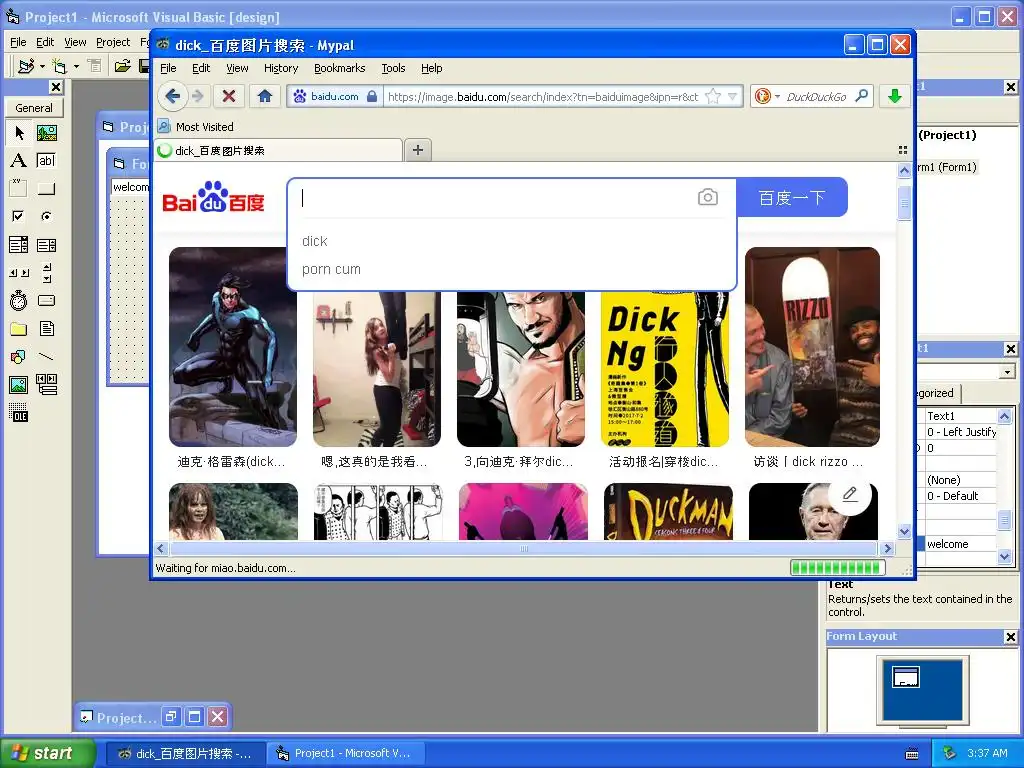Image resolution: width=1024 pixels, height=768 pixels.
Task: Select the ListBox tool in VB toolbox
Action: click(46, 245)
